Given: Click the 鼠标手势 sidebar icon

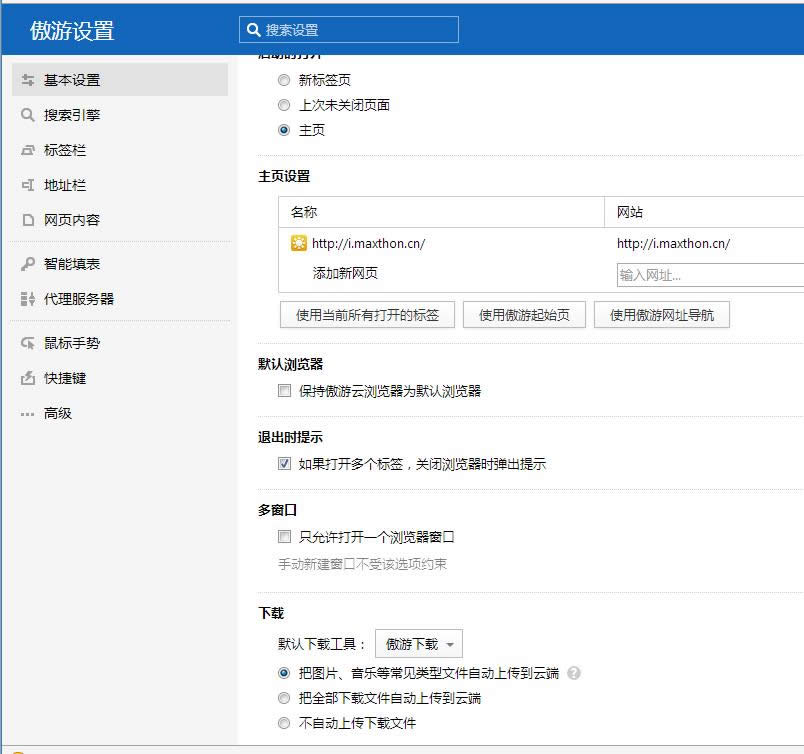Looking at the screenshot, I should pos(28,343).
